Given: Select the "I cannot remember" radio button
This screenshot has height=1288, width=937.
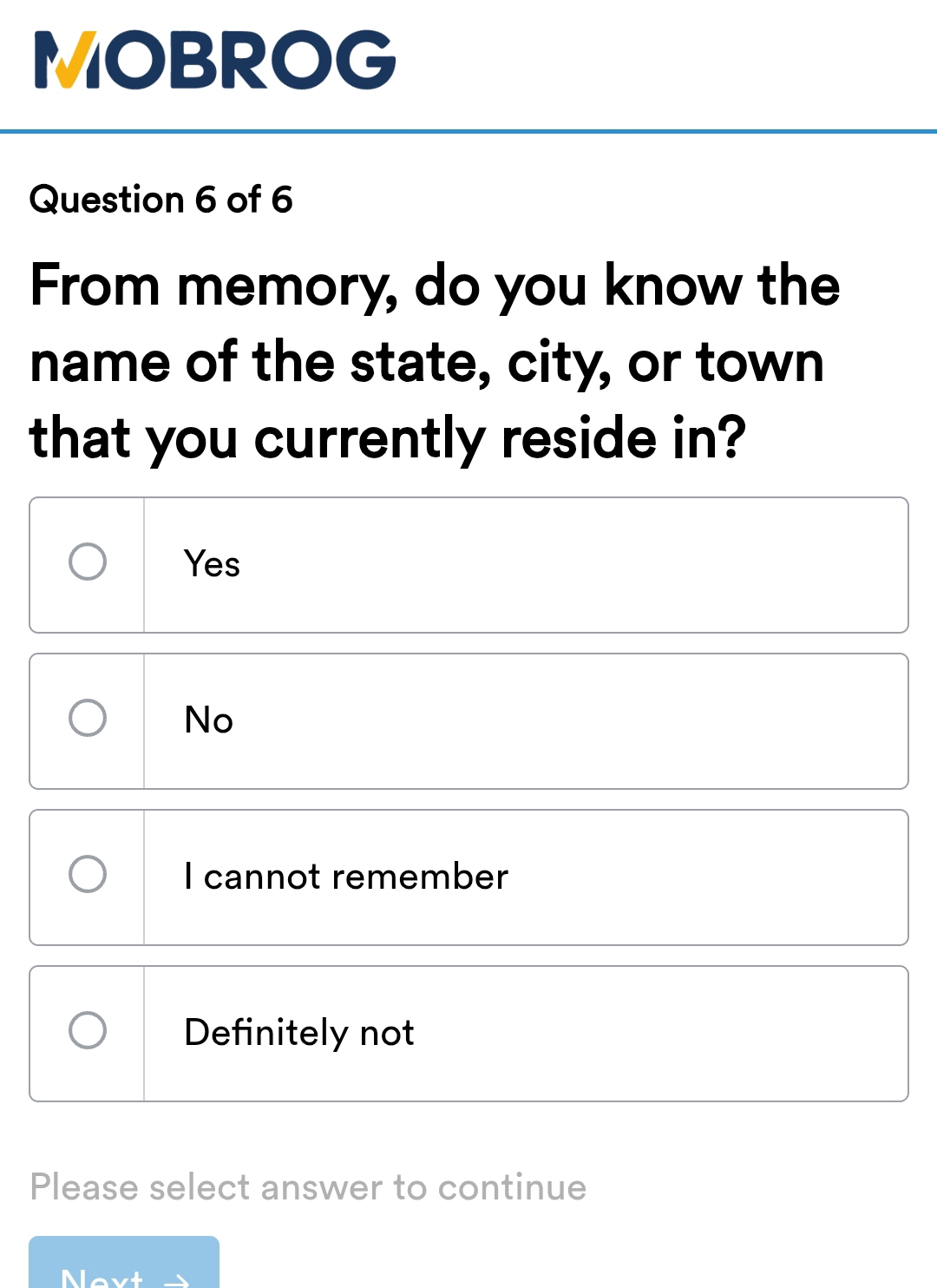Looking at the screenshot, I should coord(88,875).
